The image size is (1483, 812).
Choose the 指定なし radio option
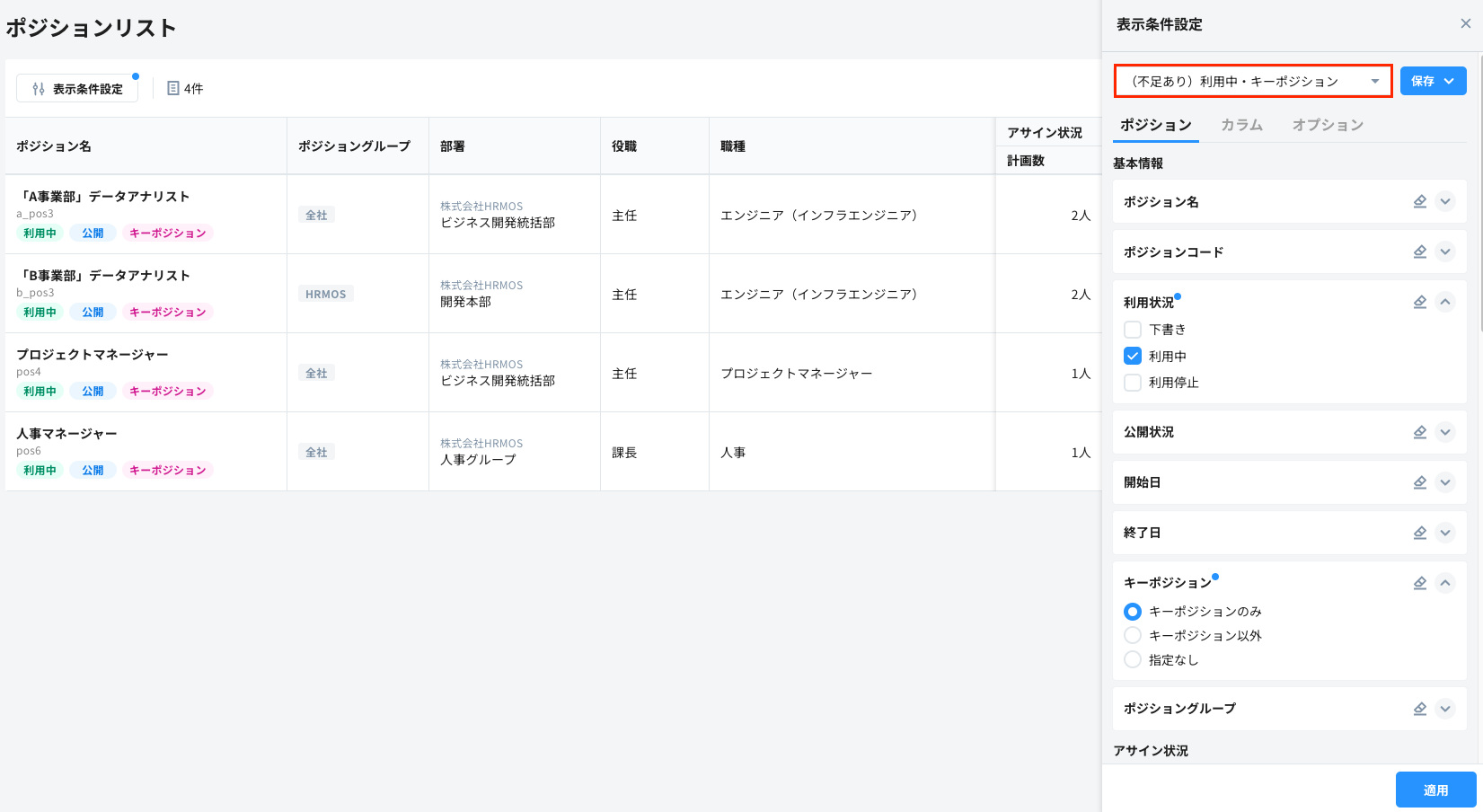point(1133,660)
